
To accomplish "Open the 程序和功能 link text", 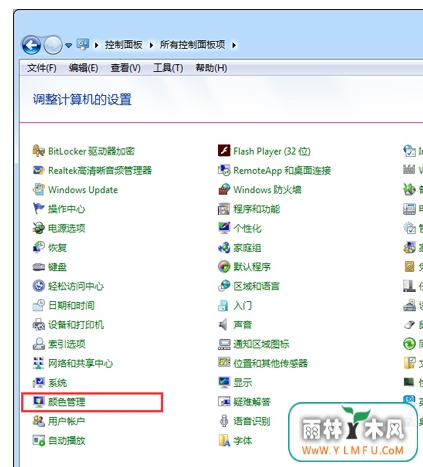I will pos(256,209).
